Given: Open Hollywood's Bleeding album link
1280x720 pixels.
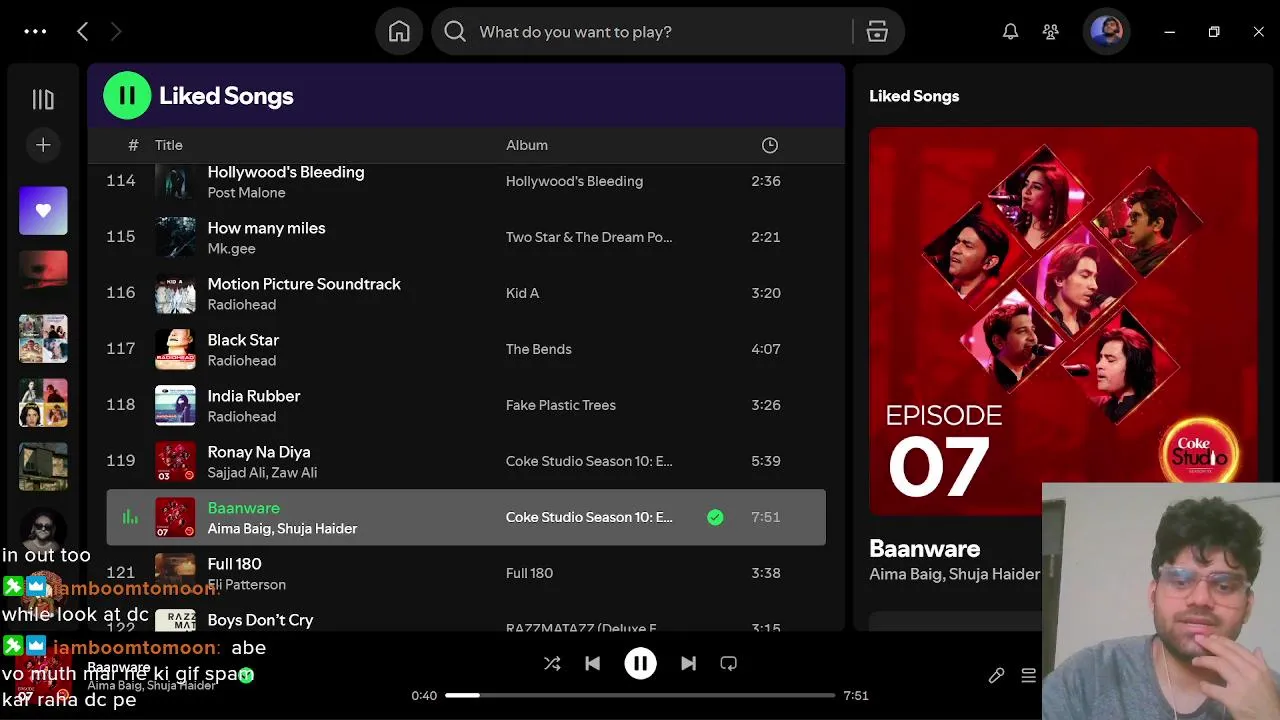Looking at the screenshot, I should pos(574,181).
